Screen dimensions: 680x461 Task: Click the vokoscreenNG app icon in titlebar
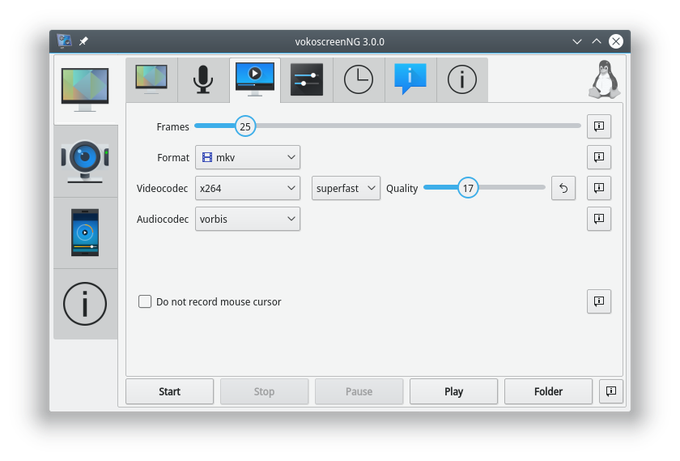(x=64, y=41)
